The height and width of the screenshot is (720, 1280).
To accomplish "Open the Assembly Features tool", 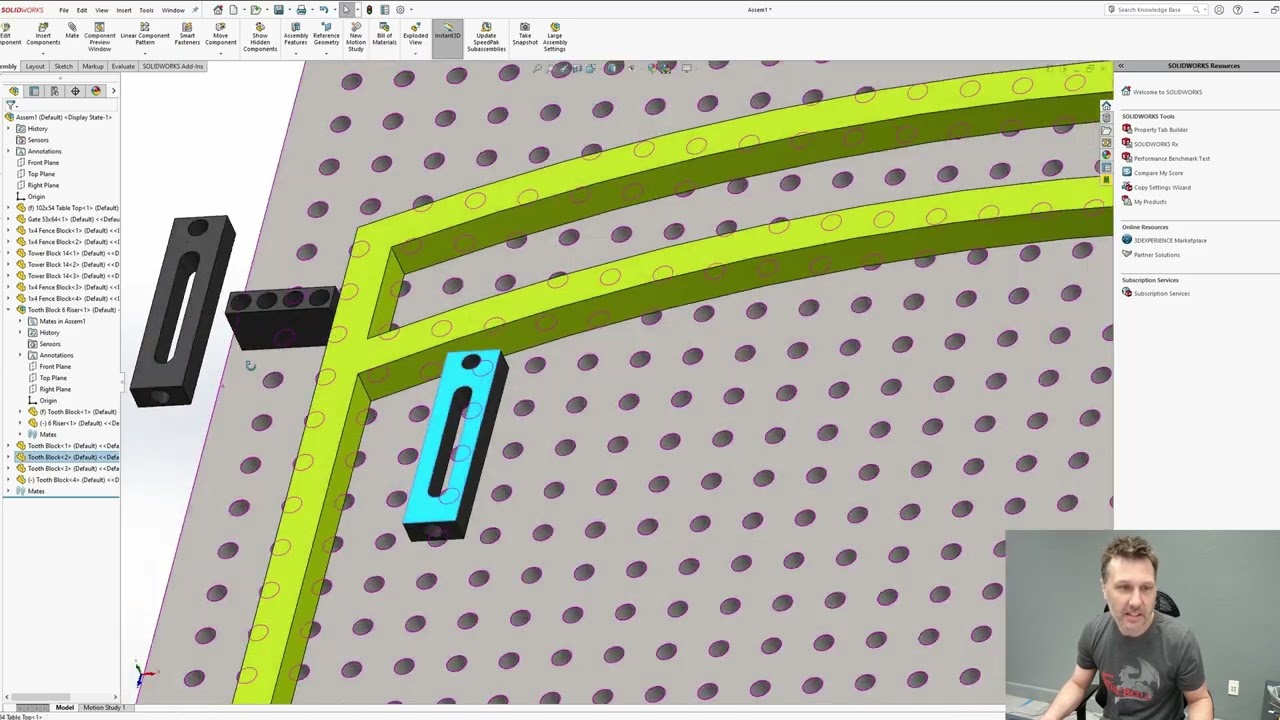I will pyautogui.click(x=296, y=34).
